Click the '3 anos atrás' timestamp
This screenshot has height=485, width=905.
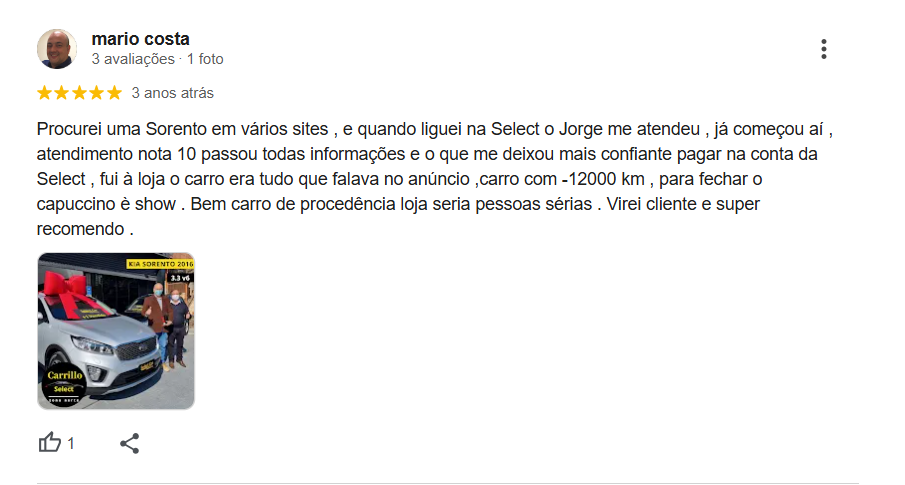pyautogui.click(x=173, y=93)
